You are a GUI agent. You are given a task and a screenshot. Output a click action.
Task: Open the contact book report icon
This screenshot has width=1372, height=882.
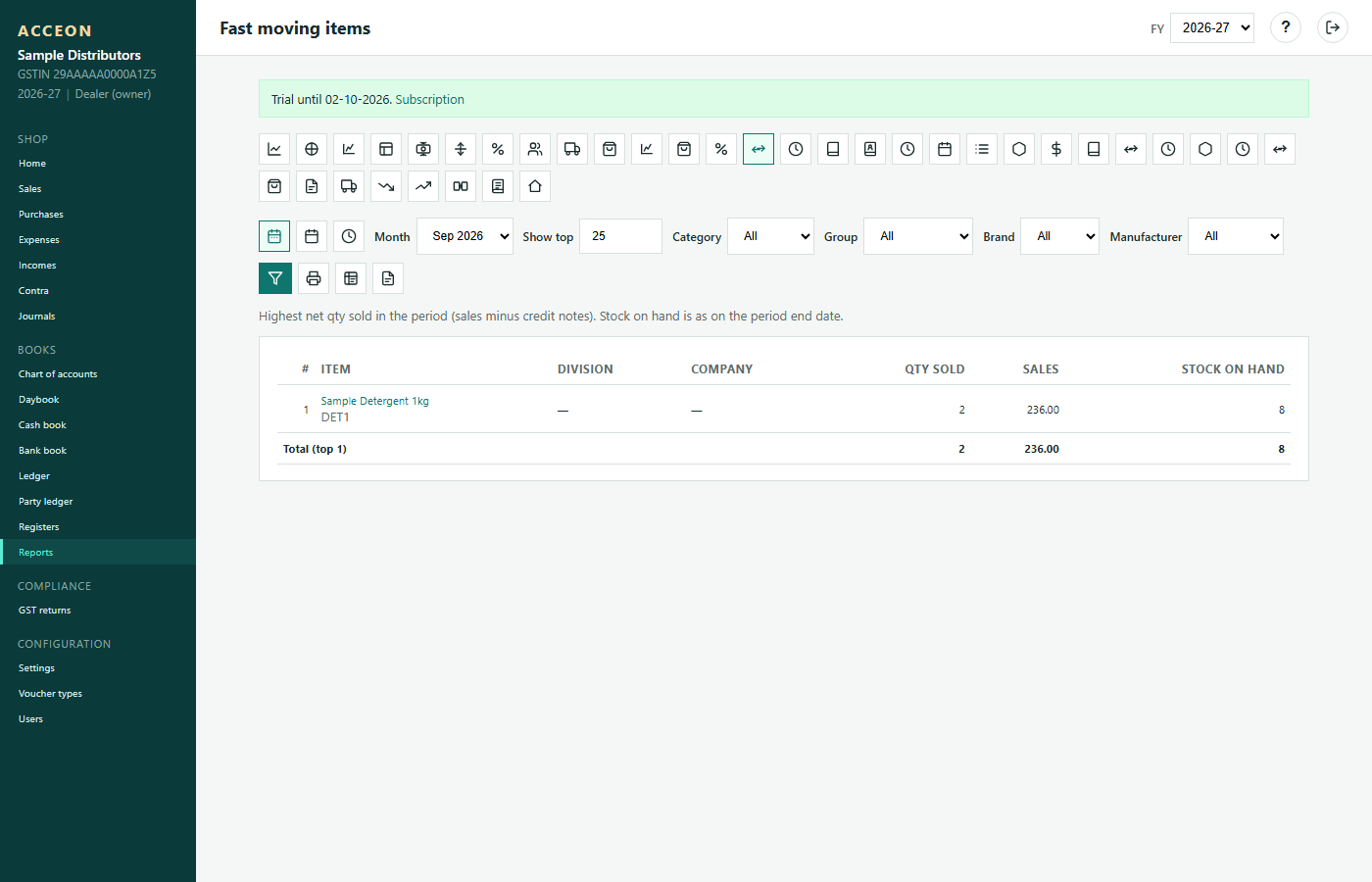click(870, 149)
